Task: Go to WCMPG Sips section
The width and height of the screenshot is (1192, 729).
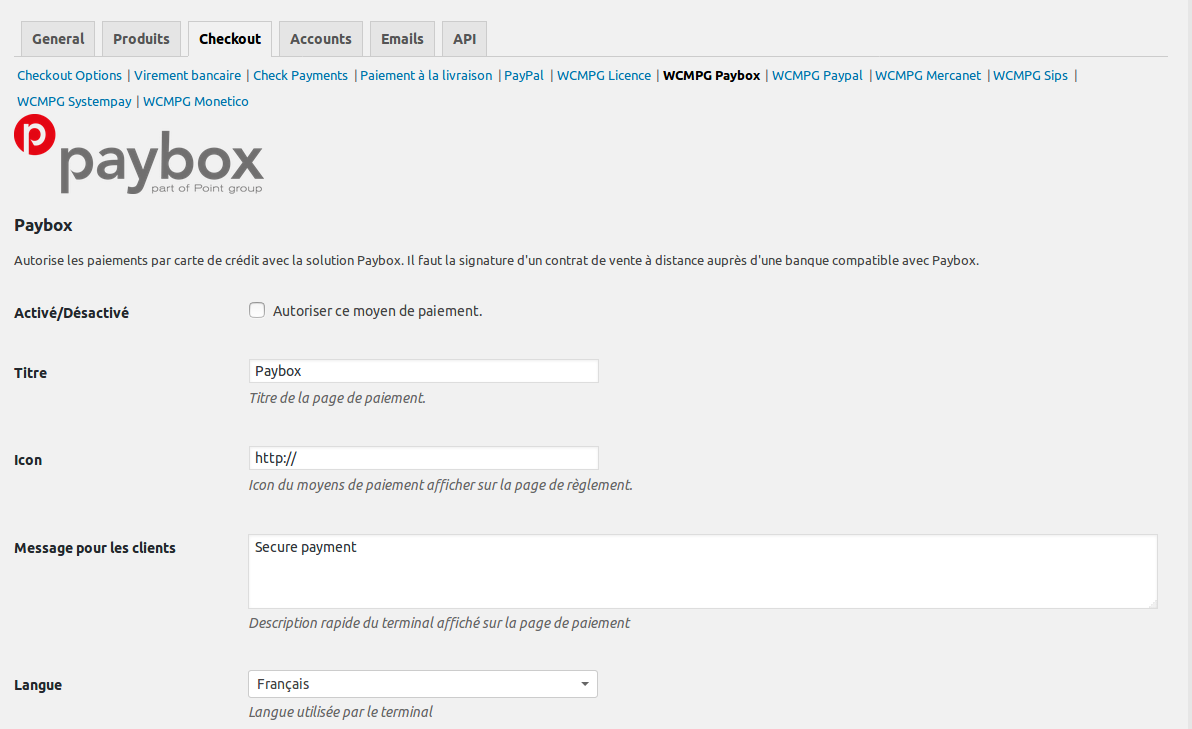Action: pos(1030,75)
